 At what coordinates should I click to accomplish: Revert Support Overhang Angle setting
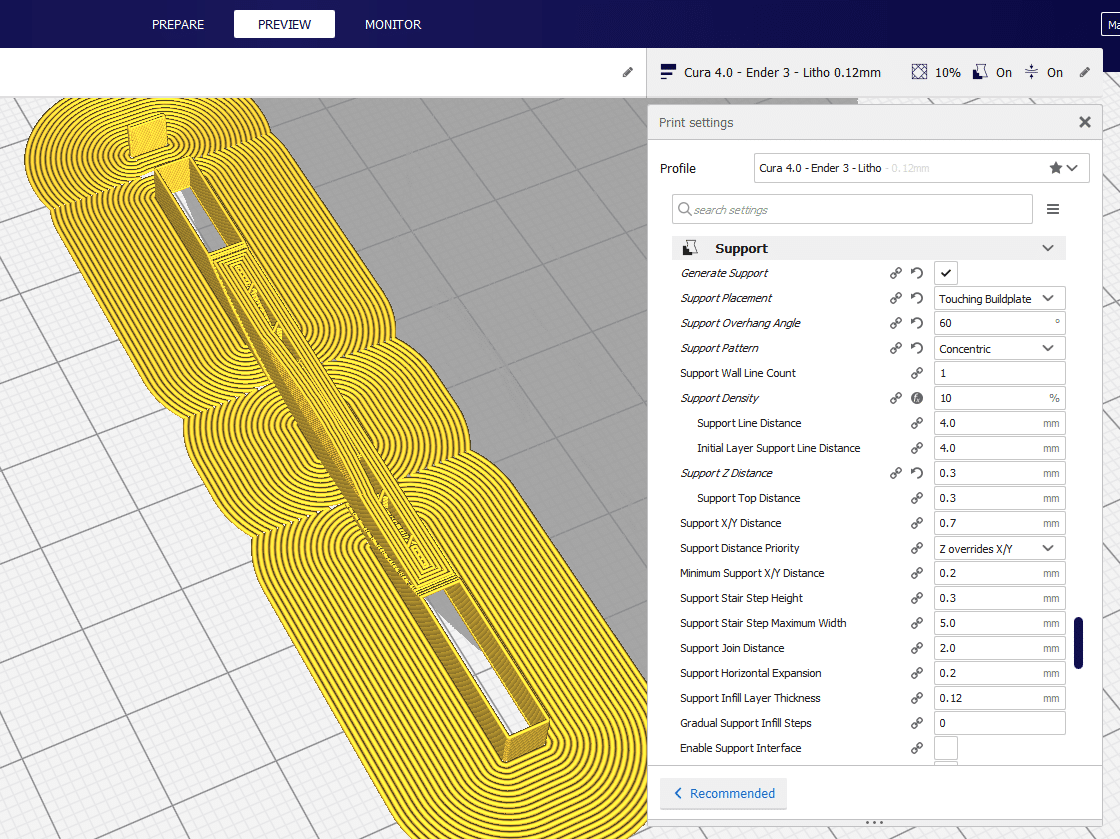point(917,323)
